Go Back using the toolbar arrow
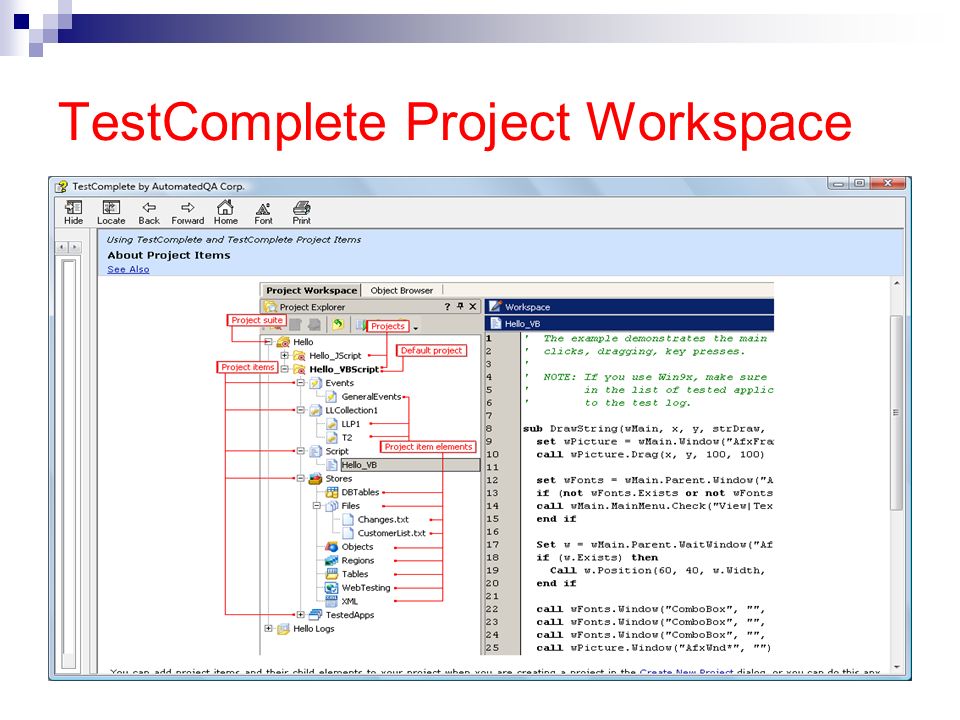The width and height of the screenshot is (960, 720). point(149,208)
